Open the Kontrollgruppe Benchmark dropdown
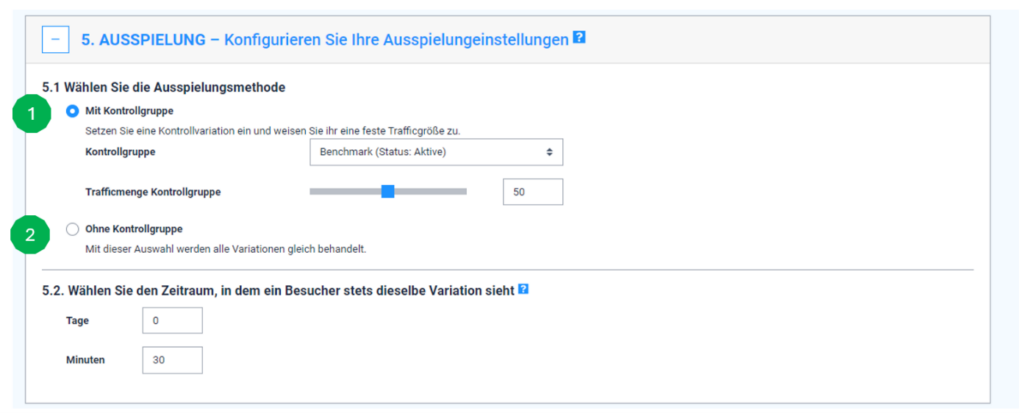This screenshot has height=413, width=1024. (x=435, y=152)
